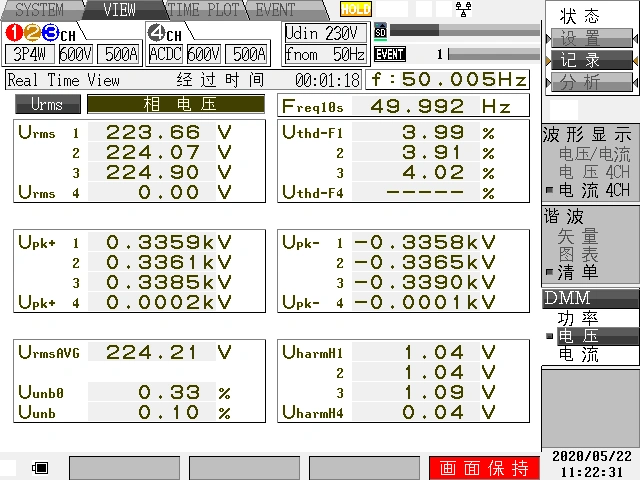Select 功率 in the DMM list
Screen dimensions: 640x480
coord(578,318)
